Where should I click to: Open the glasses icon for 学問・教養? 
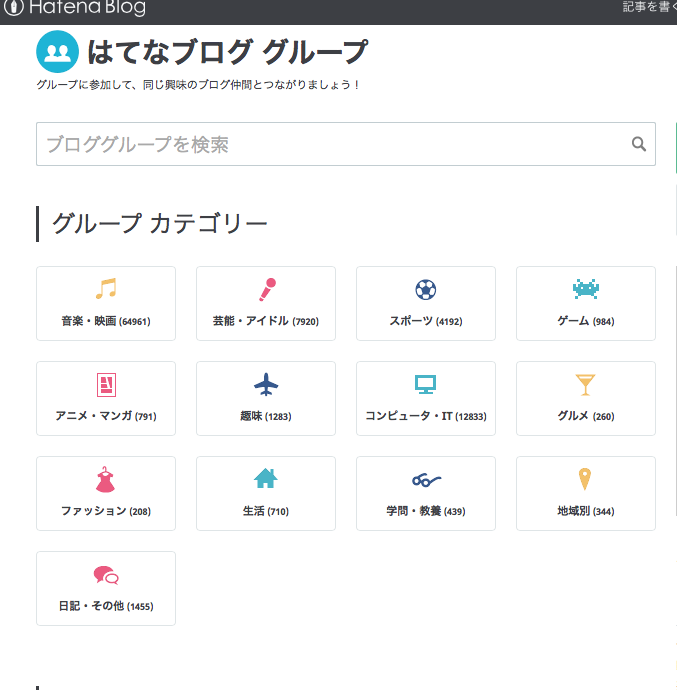click(x=426, y=480)
